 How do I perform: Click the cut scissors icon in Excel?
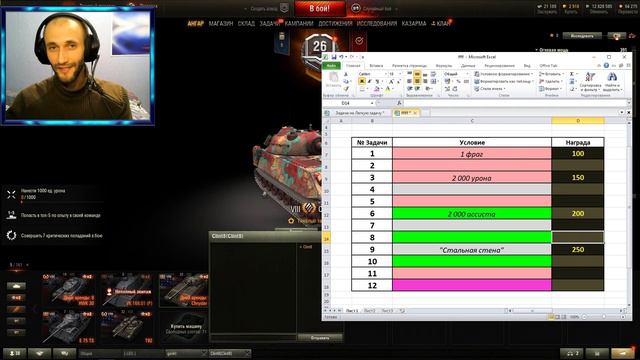pyautogui.click(x=346, y=74)
